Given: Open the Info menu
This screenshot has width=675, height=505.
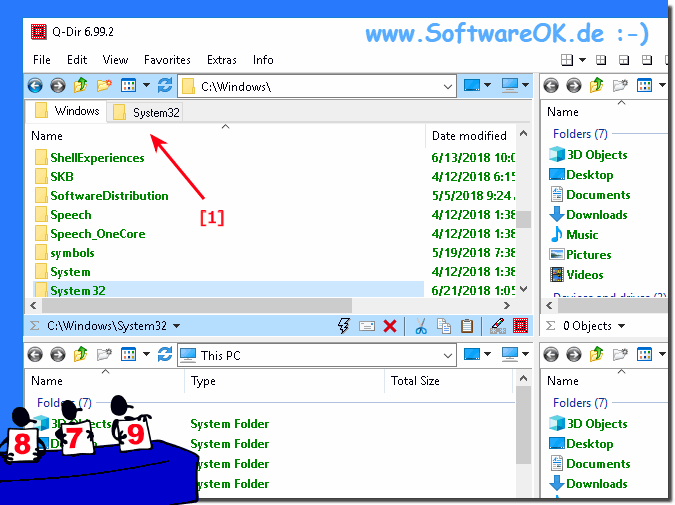Looking at the screenshot, I should click(x=263, y=60).
